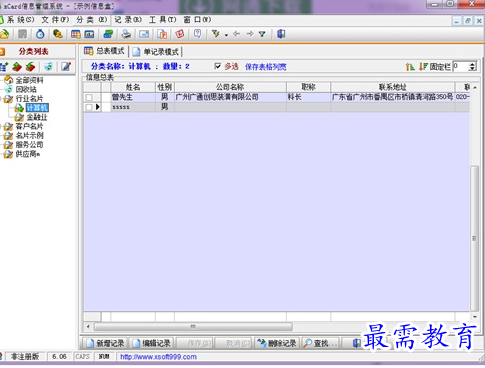Select 行业名片 in the category tree
Image resolution: width=485 pixels, height=368 pixels.
click(29, 99)
